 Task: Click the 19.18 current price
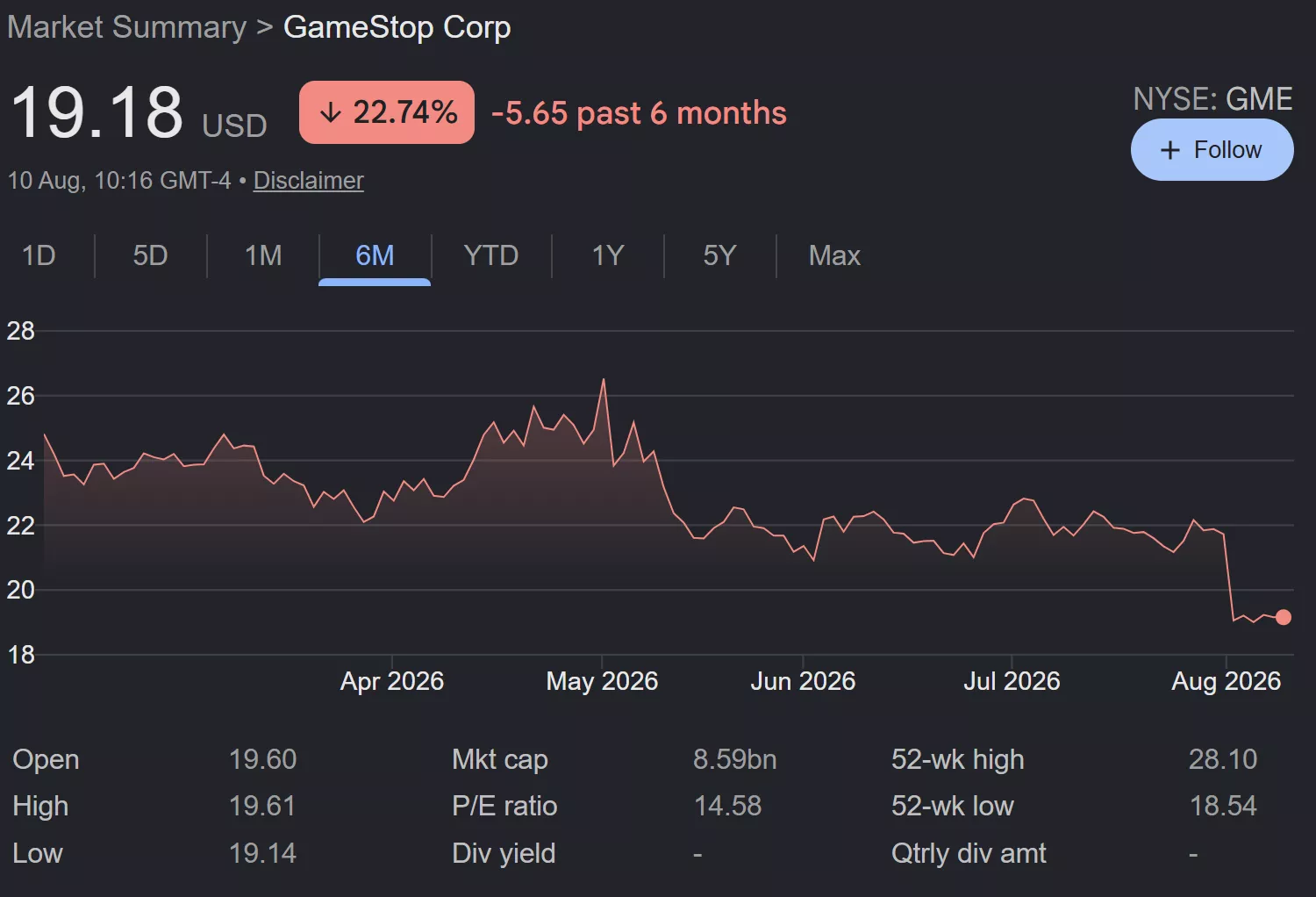[97, 112]
